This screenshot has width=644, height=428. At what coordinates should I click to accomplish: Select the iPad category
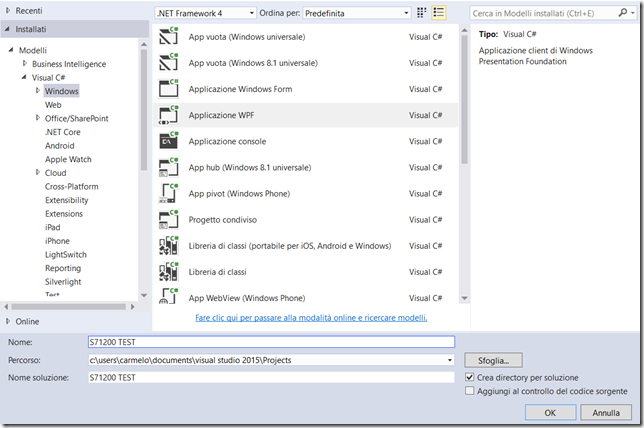click(x=53, y=227)
